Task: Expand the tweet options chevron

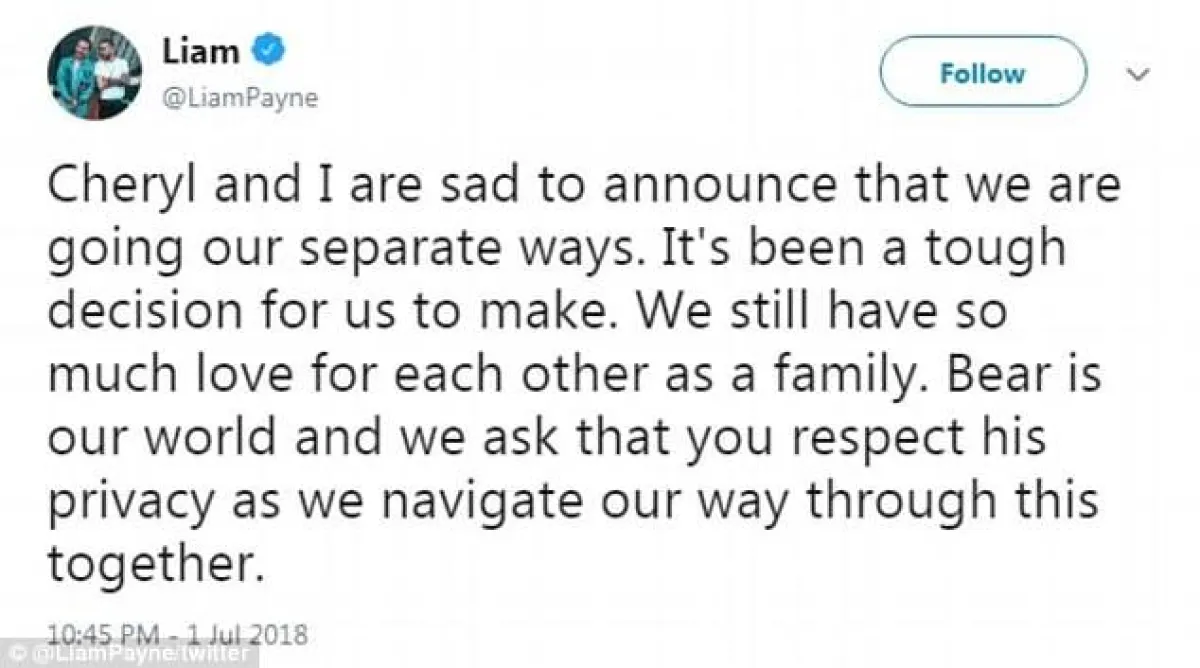Action: point(1135,73)
